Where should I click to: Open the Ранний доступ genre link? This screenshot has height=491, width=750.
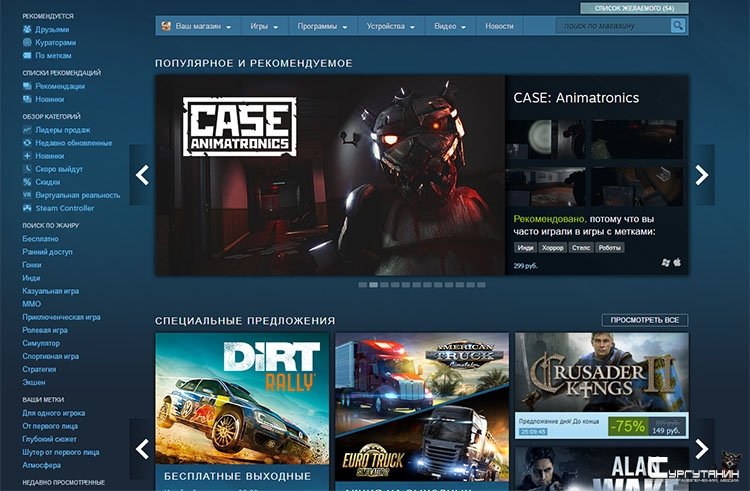[x=47, y=251]
